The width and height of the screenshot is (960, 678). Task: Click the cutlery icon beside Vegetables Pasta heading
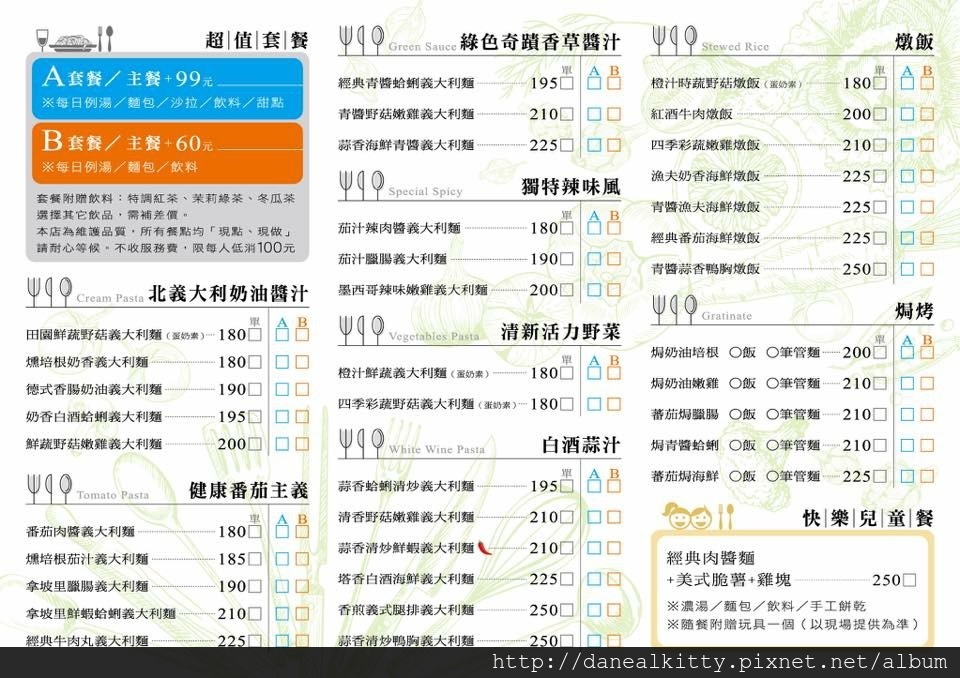[361, 330]
